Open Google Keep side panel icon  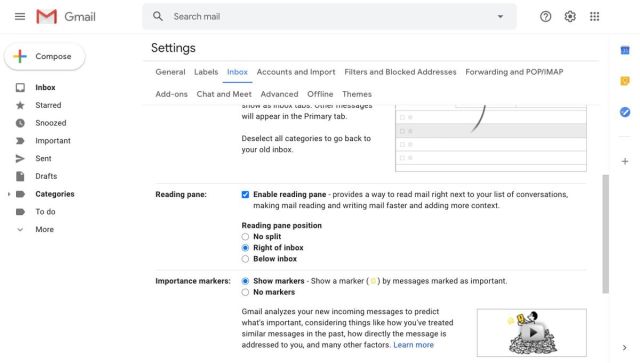point(625,81)
